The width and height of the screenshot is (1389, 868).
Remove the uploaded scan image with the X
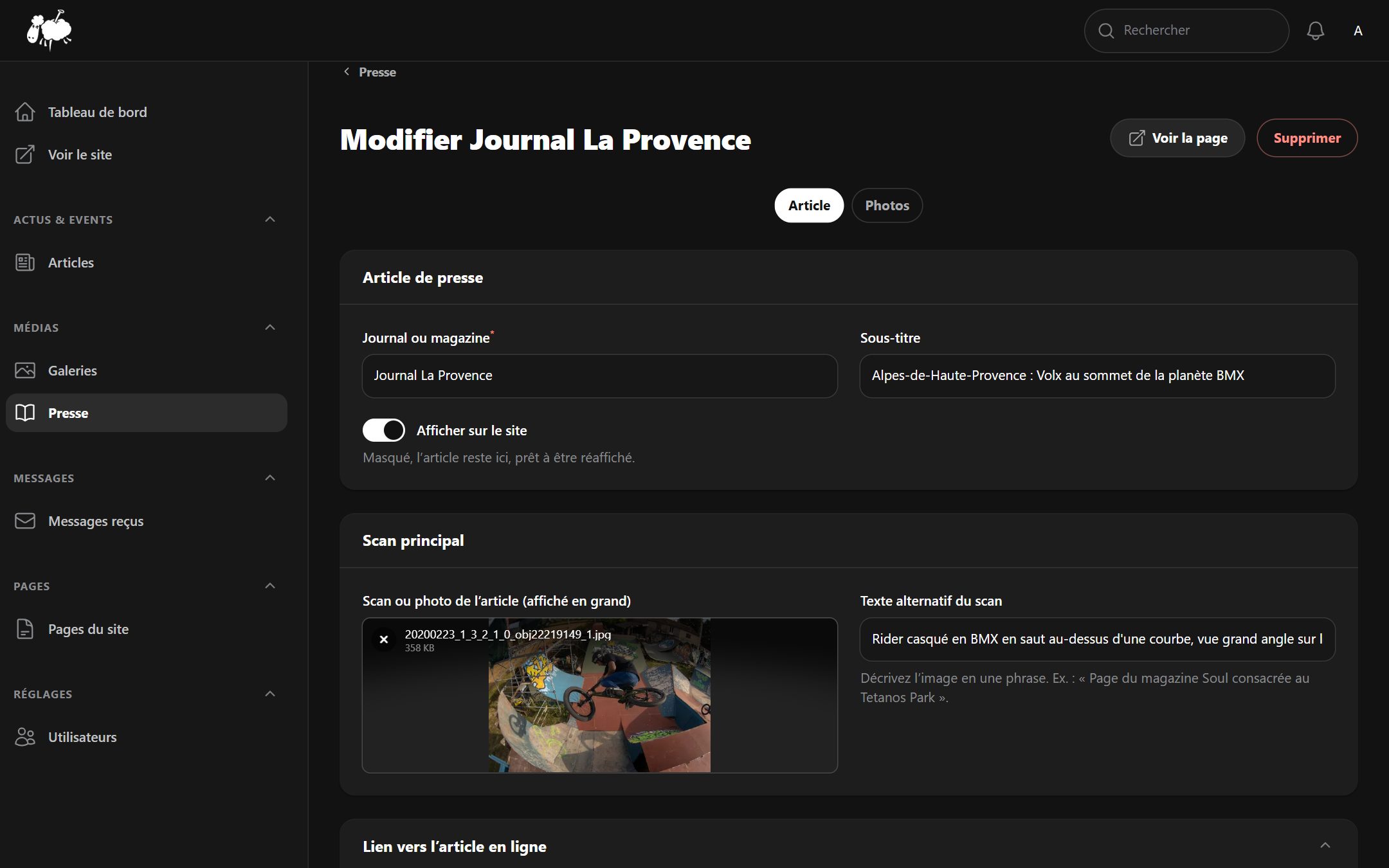384,639
